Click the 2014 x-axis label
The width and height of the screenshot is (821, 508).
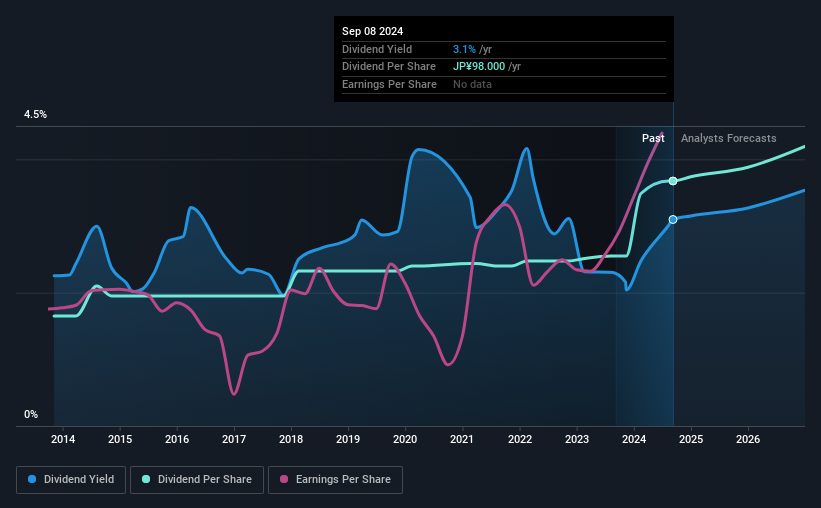tap(63, 439)
